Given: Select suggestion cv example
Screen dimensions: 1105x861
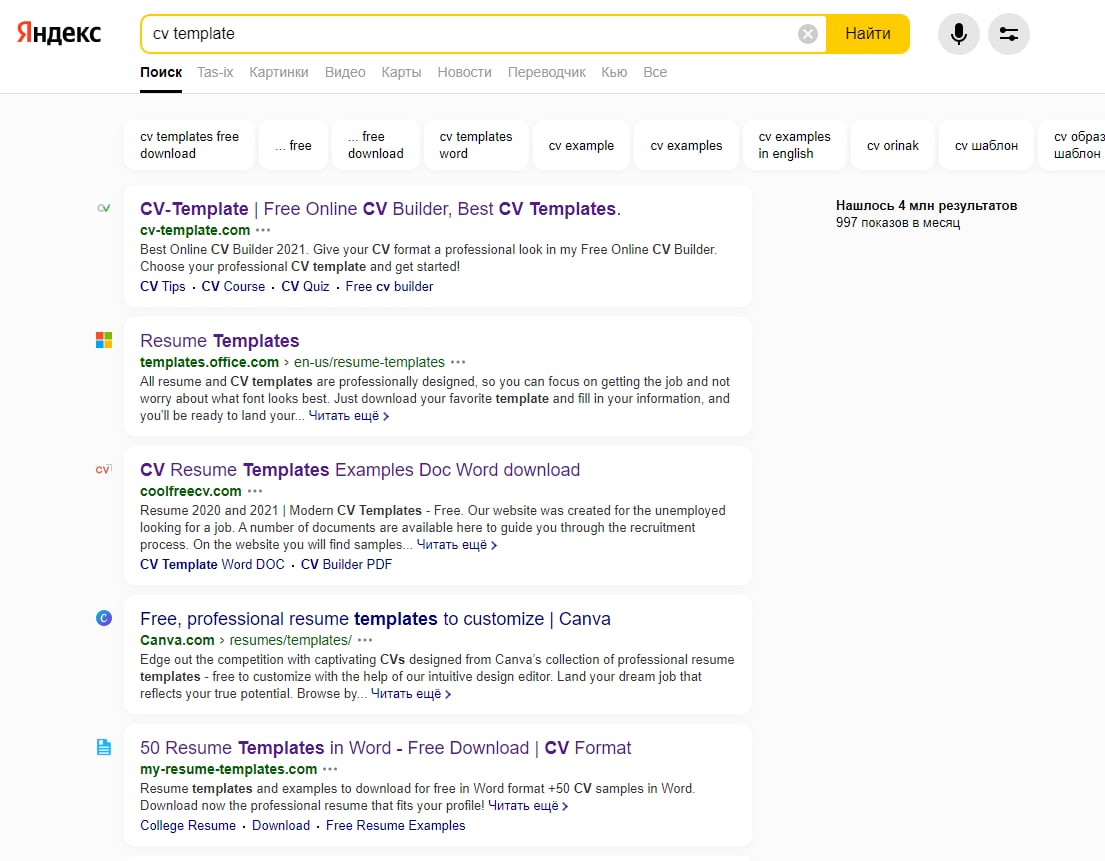Looking at the screenshot, I should [x=581, y=145].
